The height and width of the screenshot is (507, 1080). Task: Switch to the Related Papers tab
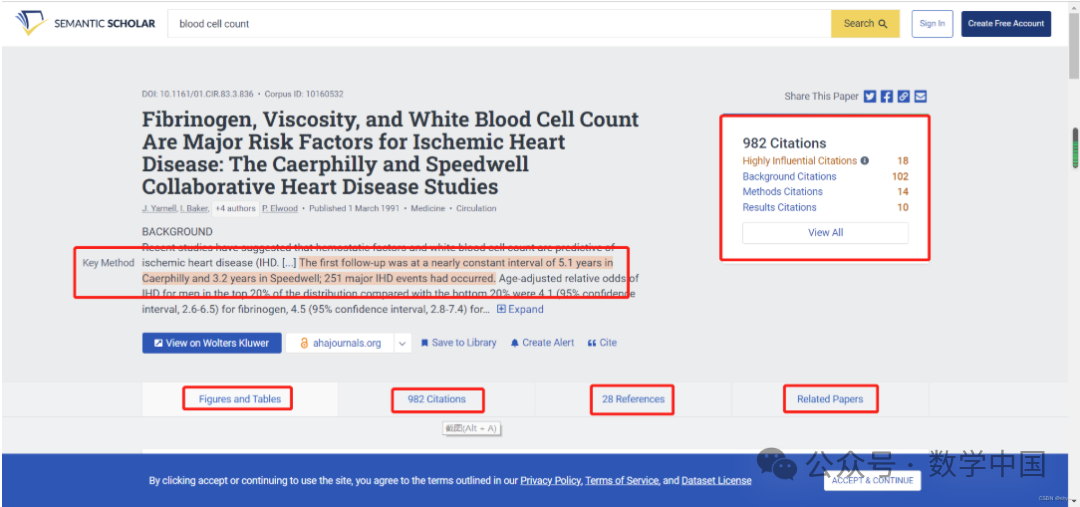[830, 399]
